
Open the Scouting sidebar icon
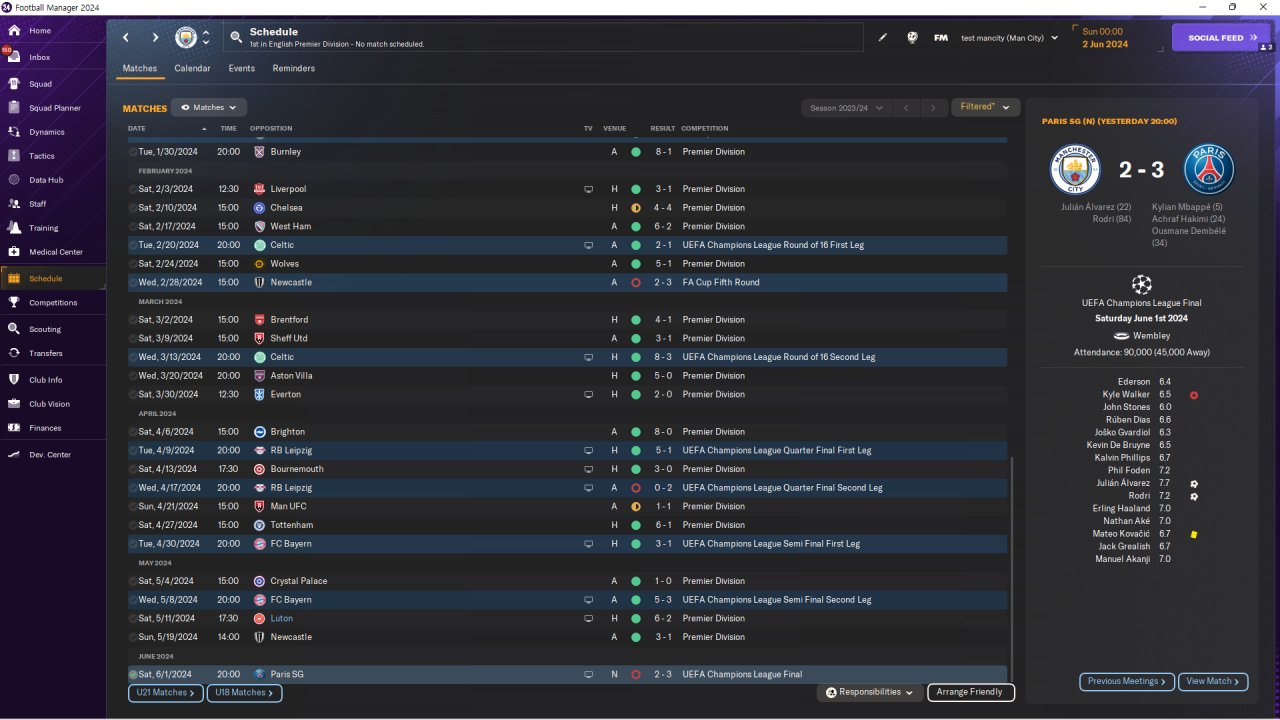click(14, 329)
